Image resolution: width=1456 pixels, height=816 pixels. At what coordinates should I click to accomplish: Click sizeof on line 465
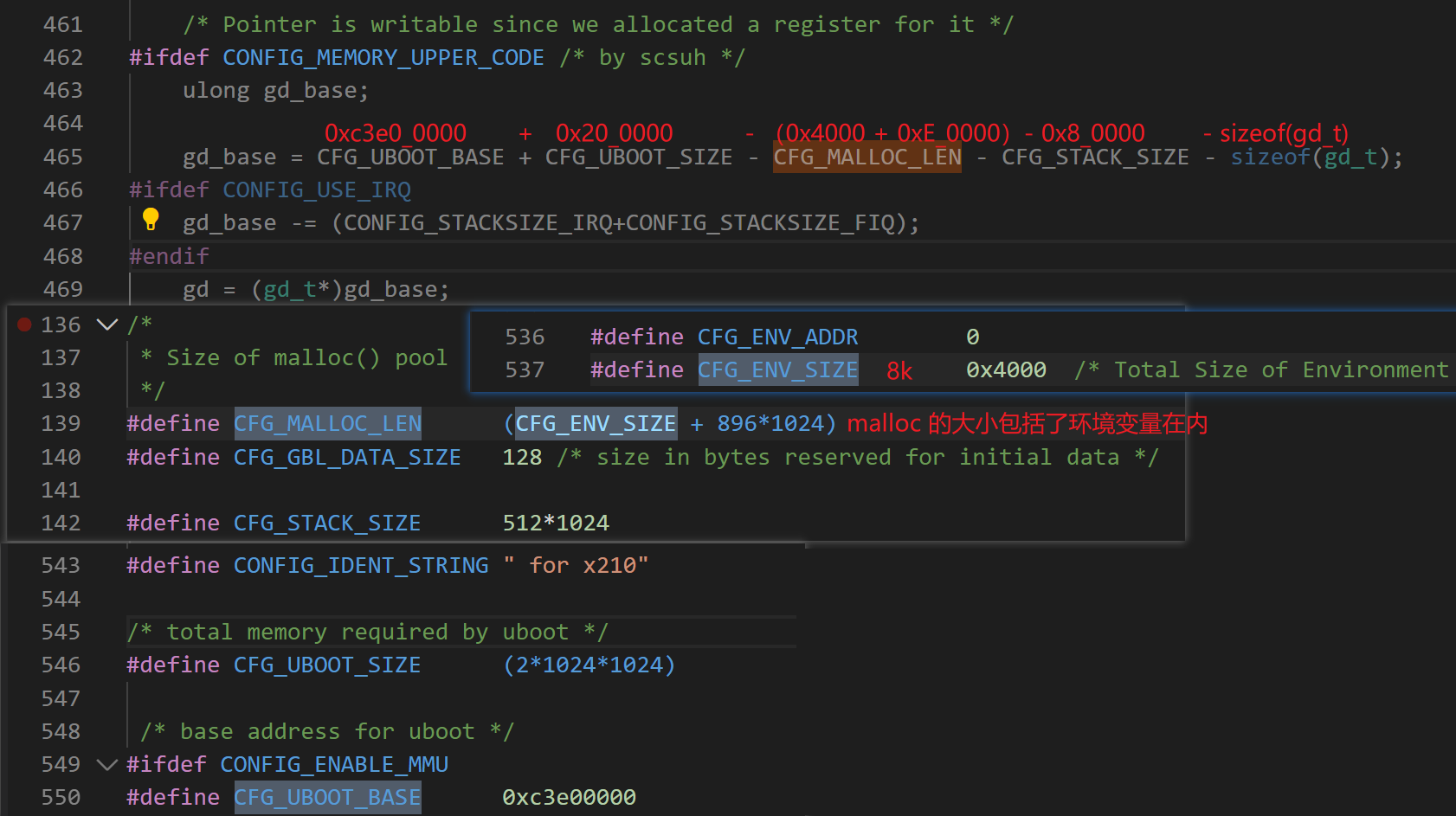pyautogui.click(x=1271, y=157)
